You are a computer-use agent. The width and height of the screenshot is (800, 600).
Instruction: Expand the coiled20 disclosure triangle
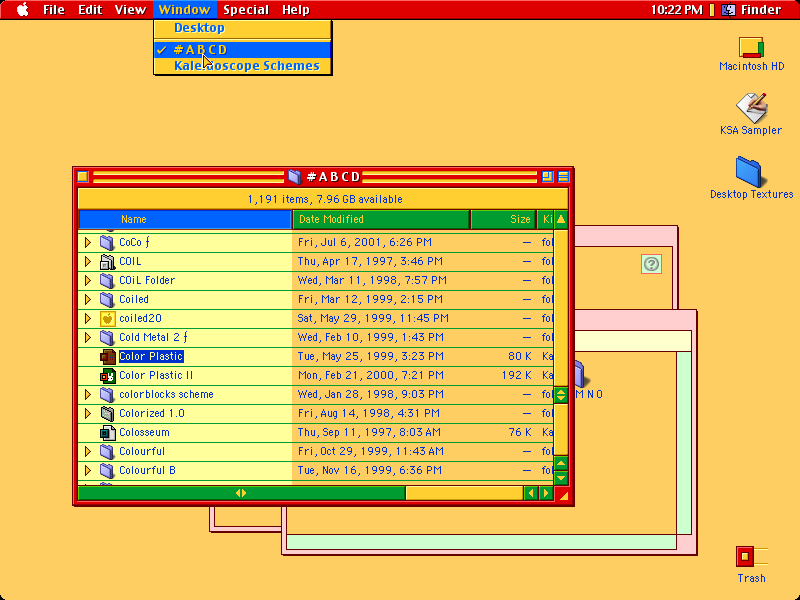[88, 318]
